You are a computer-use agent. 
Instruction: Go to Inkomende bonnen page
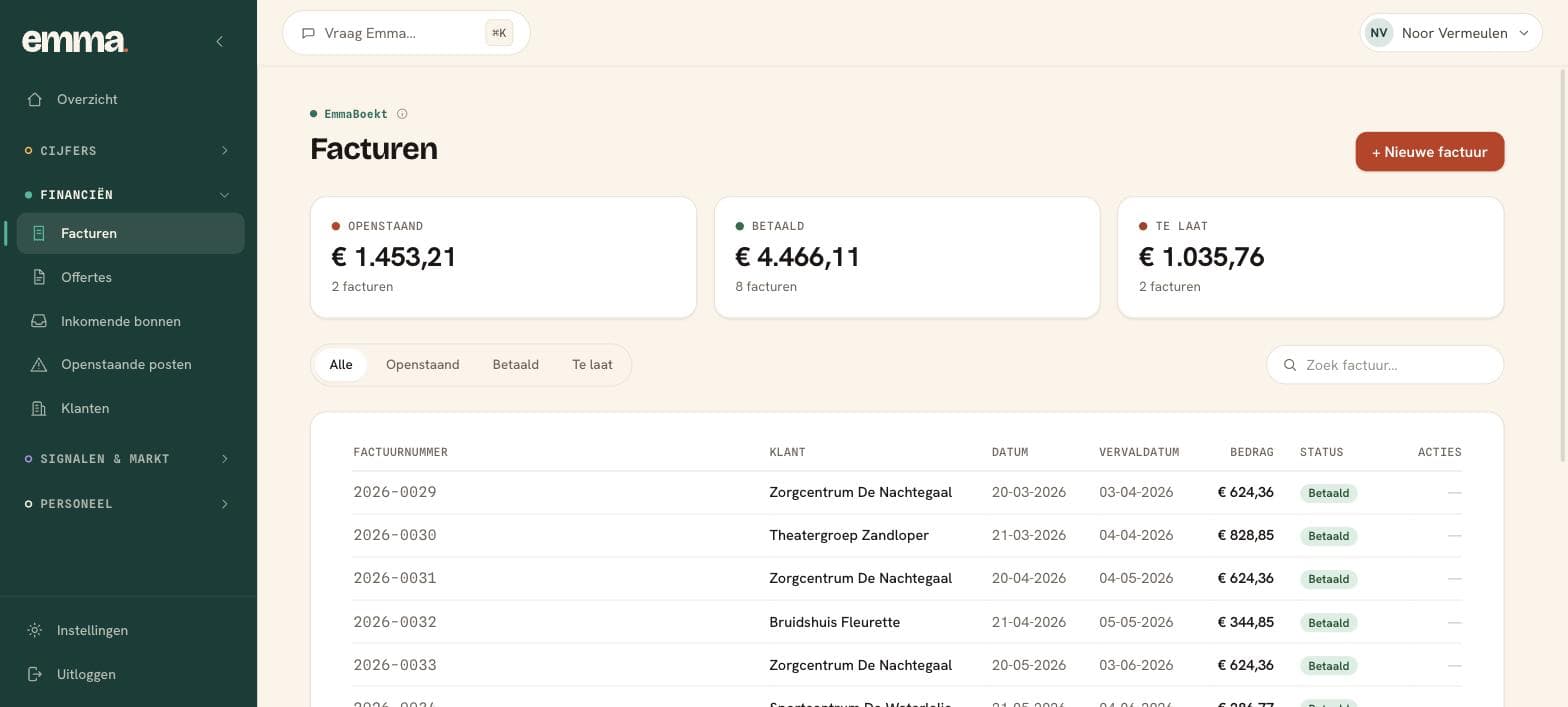130,321
